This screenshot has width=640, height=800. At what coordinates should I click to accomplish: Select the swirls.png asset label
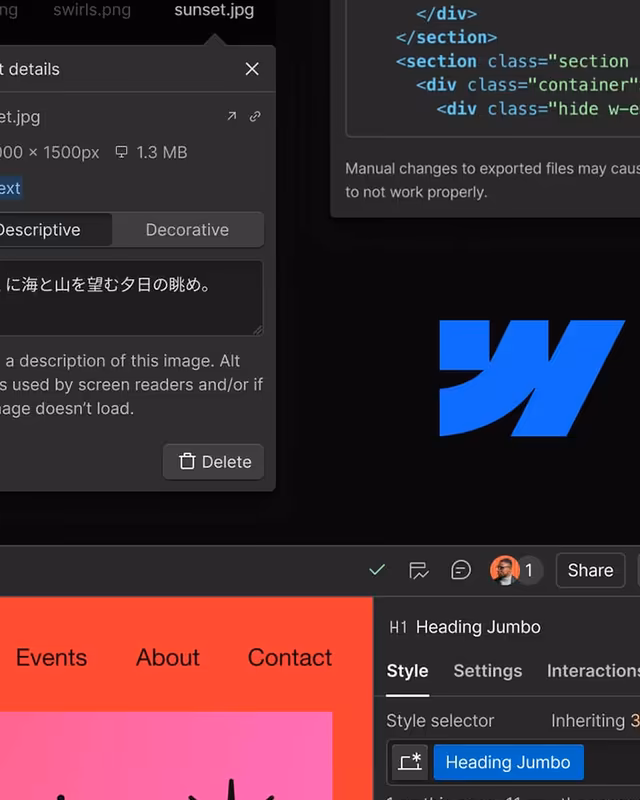[92, 10]
